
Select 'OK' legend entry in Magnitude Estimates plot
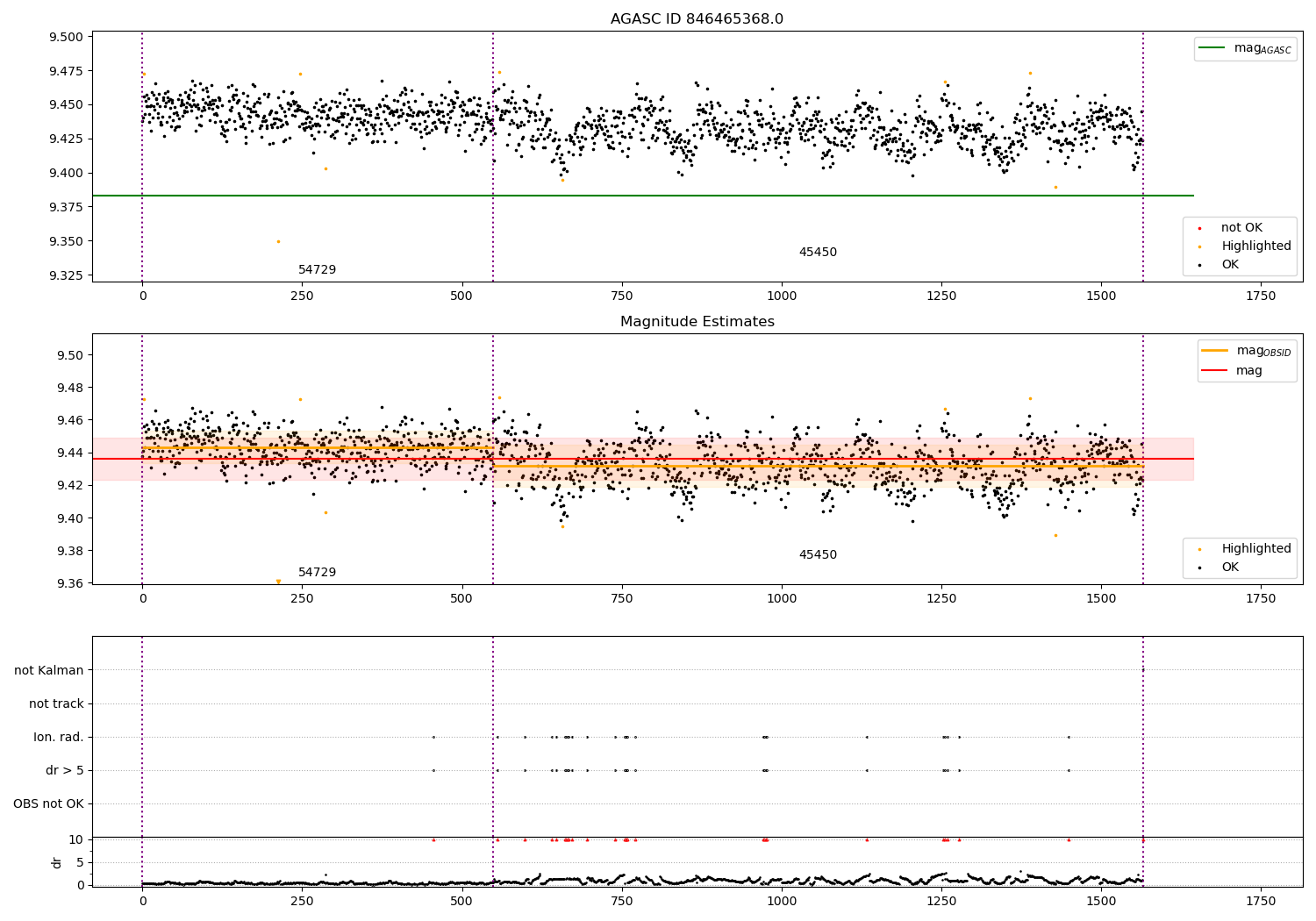click(x=1230, y=568)
